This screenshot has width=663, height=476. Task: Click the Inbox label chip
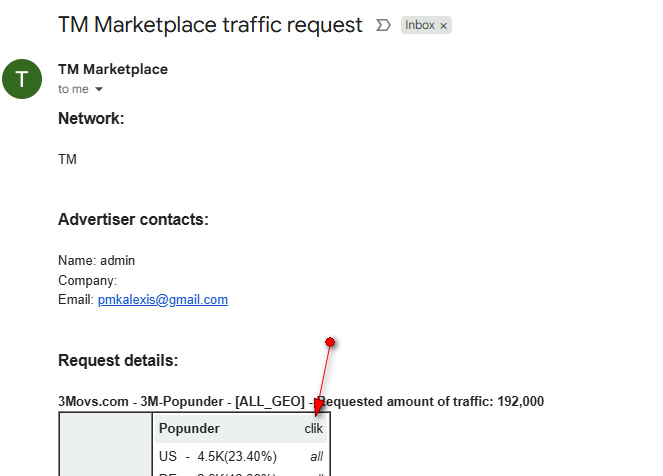(x=420, y=25)
